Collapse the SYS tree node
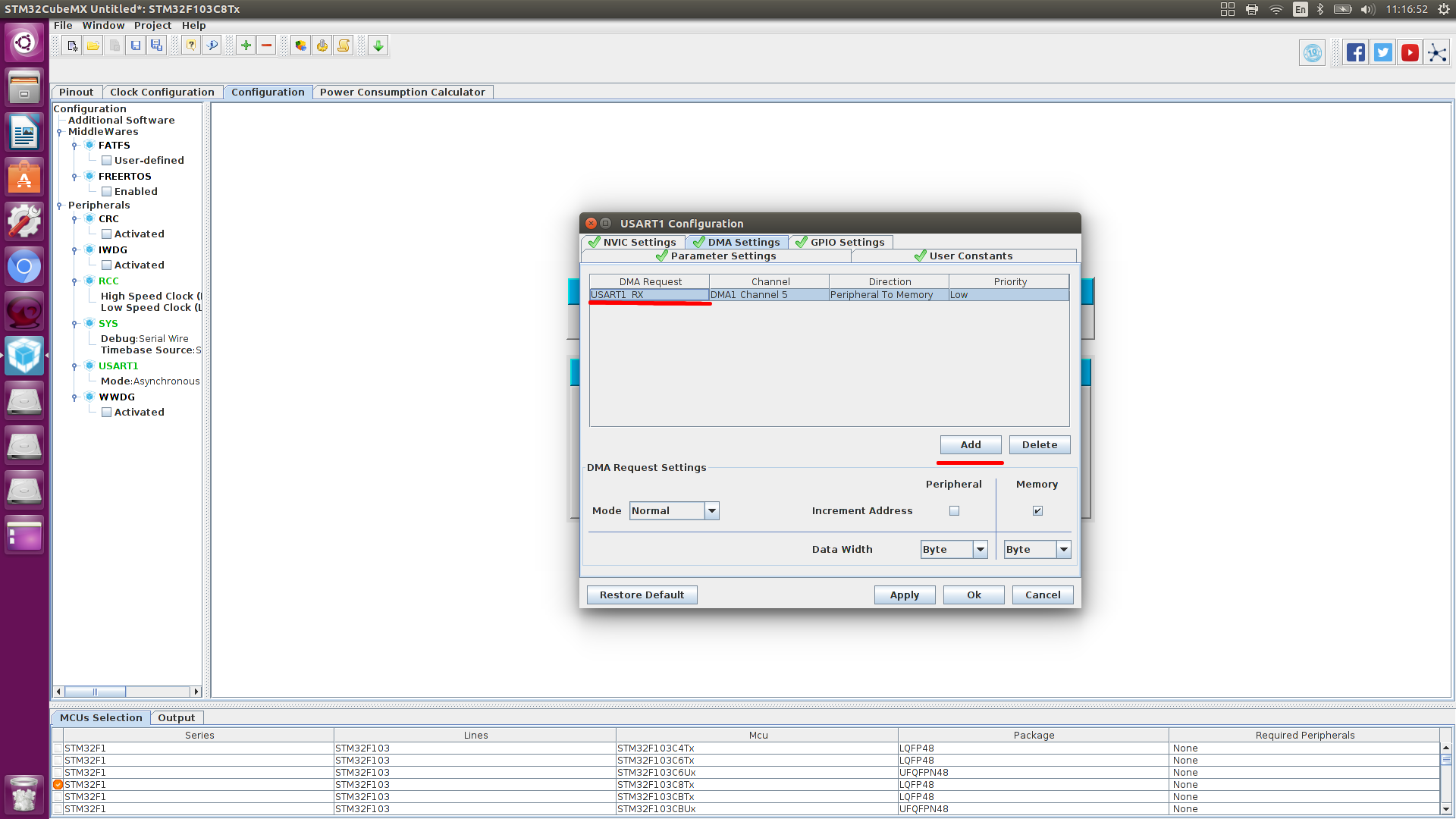 pos(74,324)
